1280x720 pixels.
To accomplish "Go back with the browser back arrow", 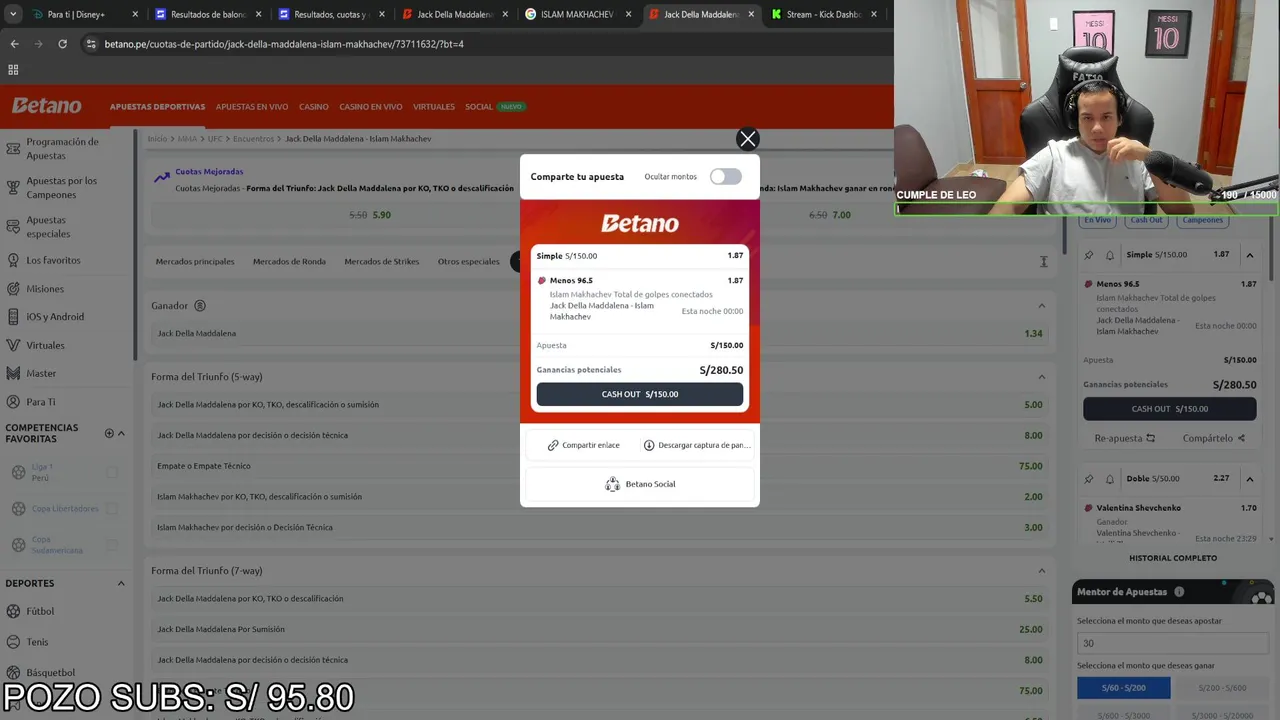I will (x=14, y=44).
